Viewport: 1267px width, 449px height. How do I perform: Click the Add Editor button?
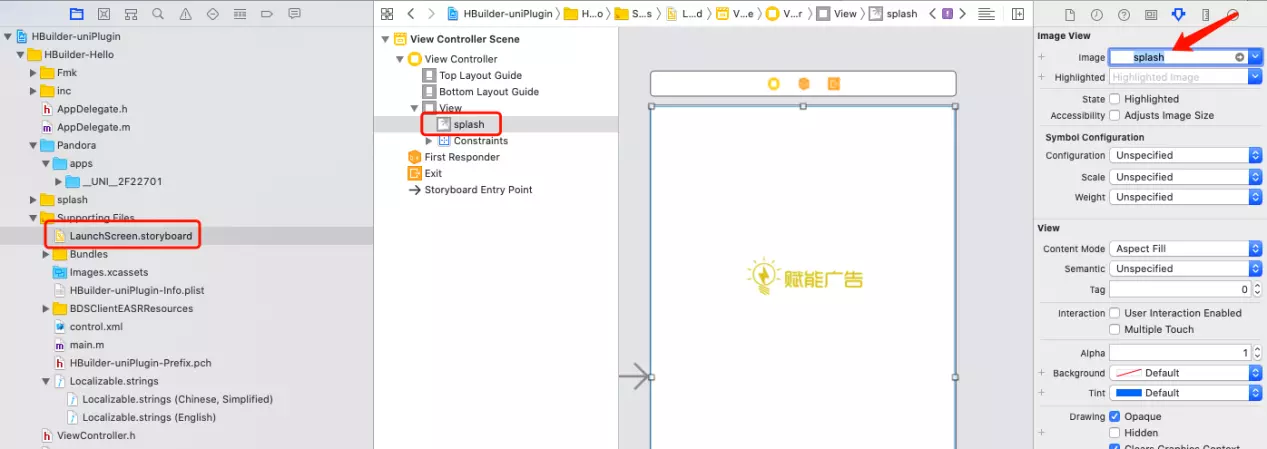pos(1018,14)
